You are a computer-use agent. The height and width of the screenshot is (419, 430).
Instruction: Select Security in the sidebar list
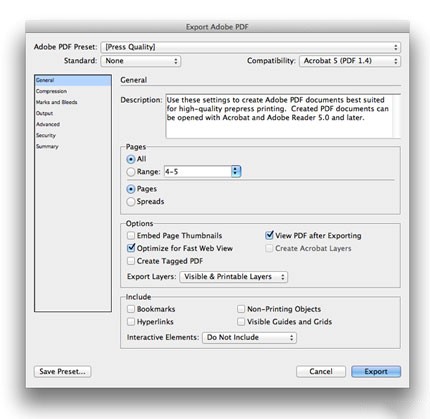click(x=73, y=135)
